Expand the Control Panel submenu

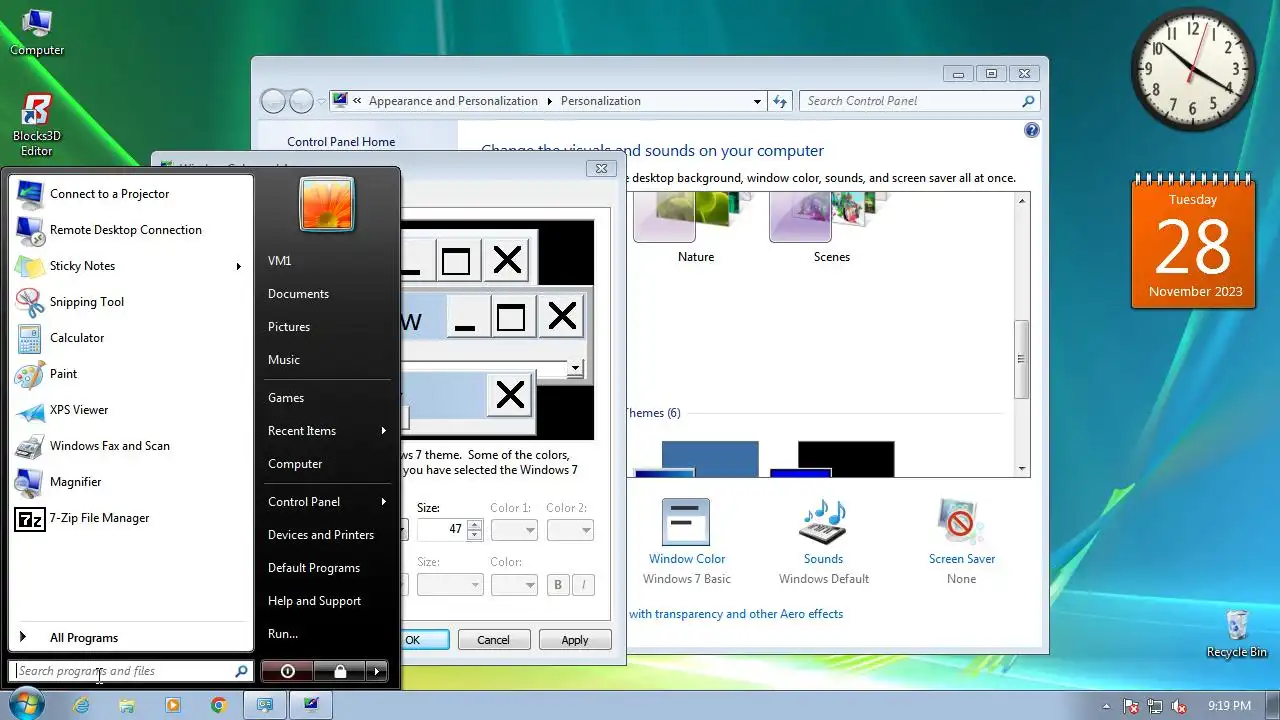pyautogui.click(x=383, y=502)
